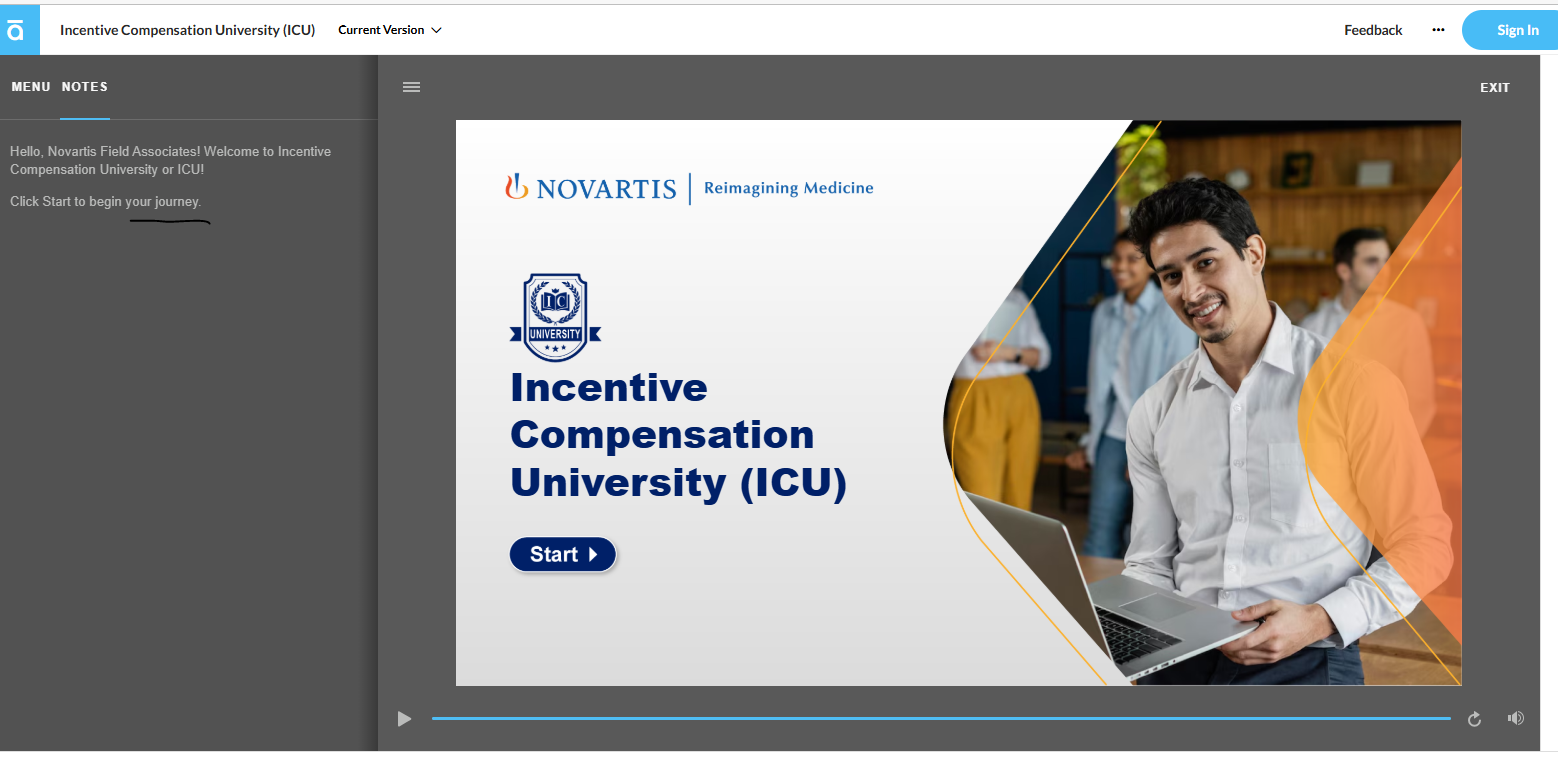Mute audio with the speaker icon
The width and height of the screenshot is (1558, 764).
point(1516,718)
